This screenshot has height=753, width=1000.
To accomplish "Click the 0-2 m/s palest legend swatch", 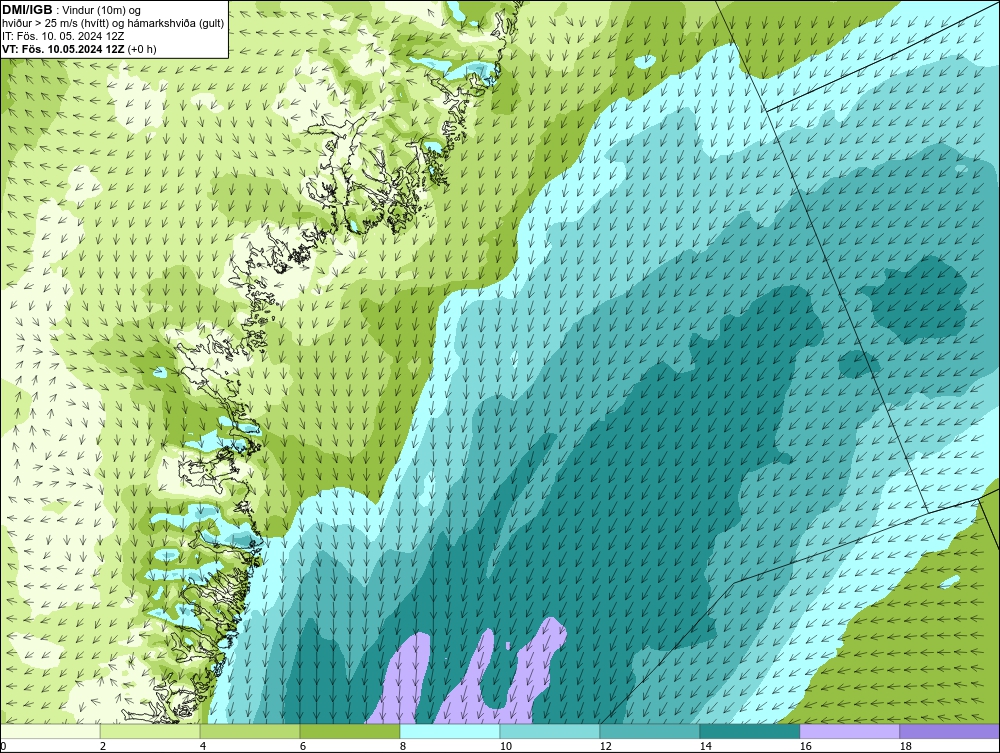I will pyautogui.click(x=50, y=731).
